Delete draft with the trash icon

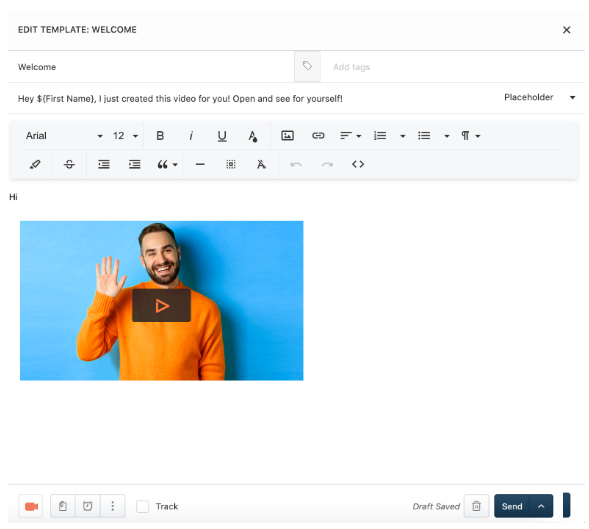point(476,506)
